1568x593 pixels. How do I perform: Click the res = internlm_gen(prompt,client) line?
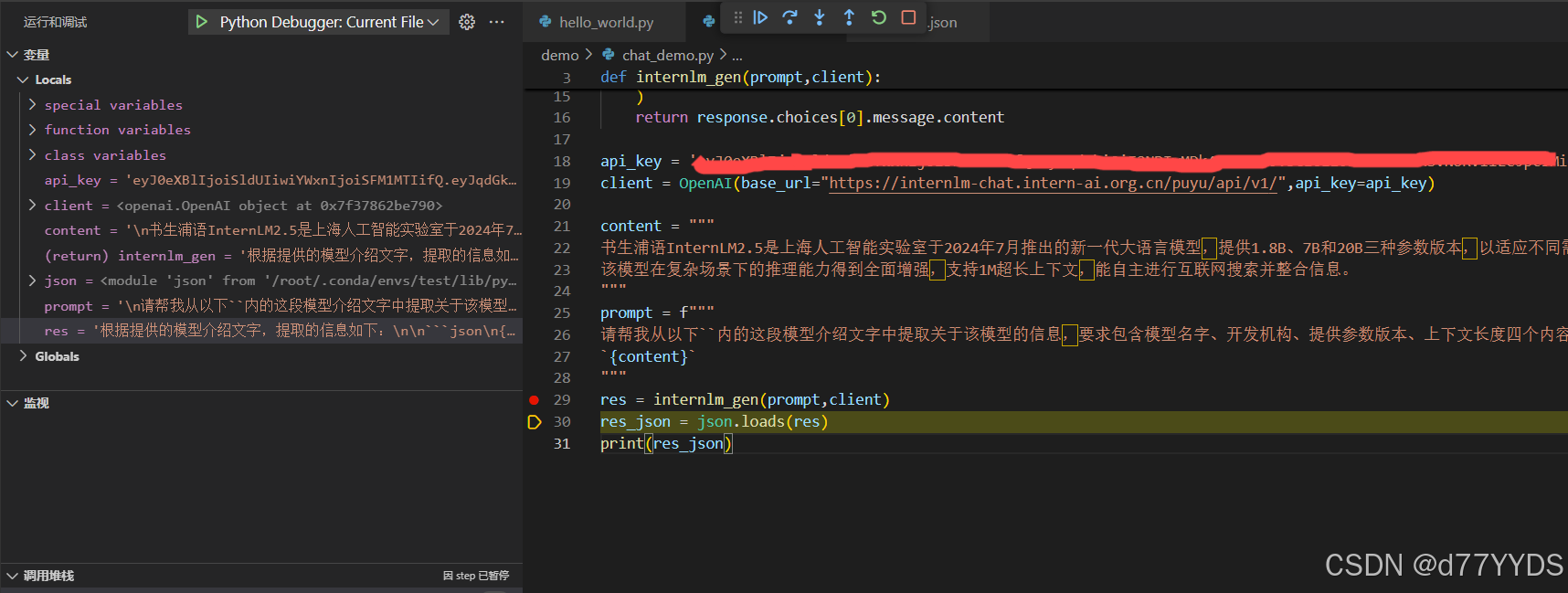[x=745, y=399]
